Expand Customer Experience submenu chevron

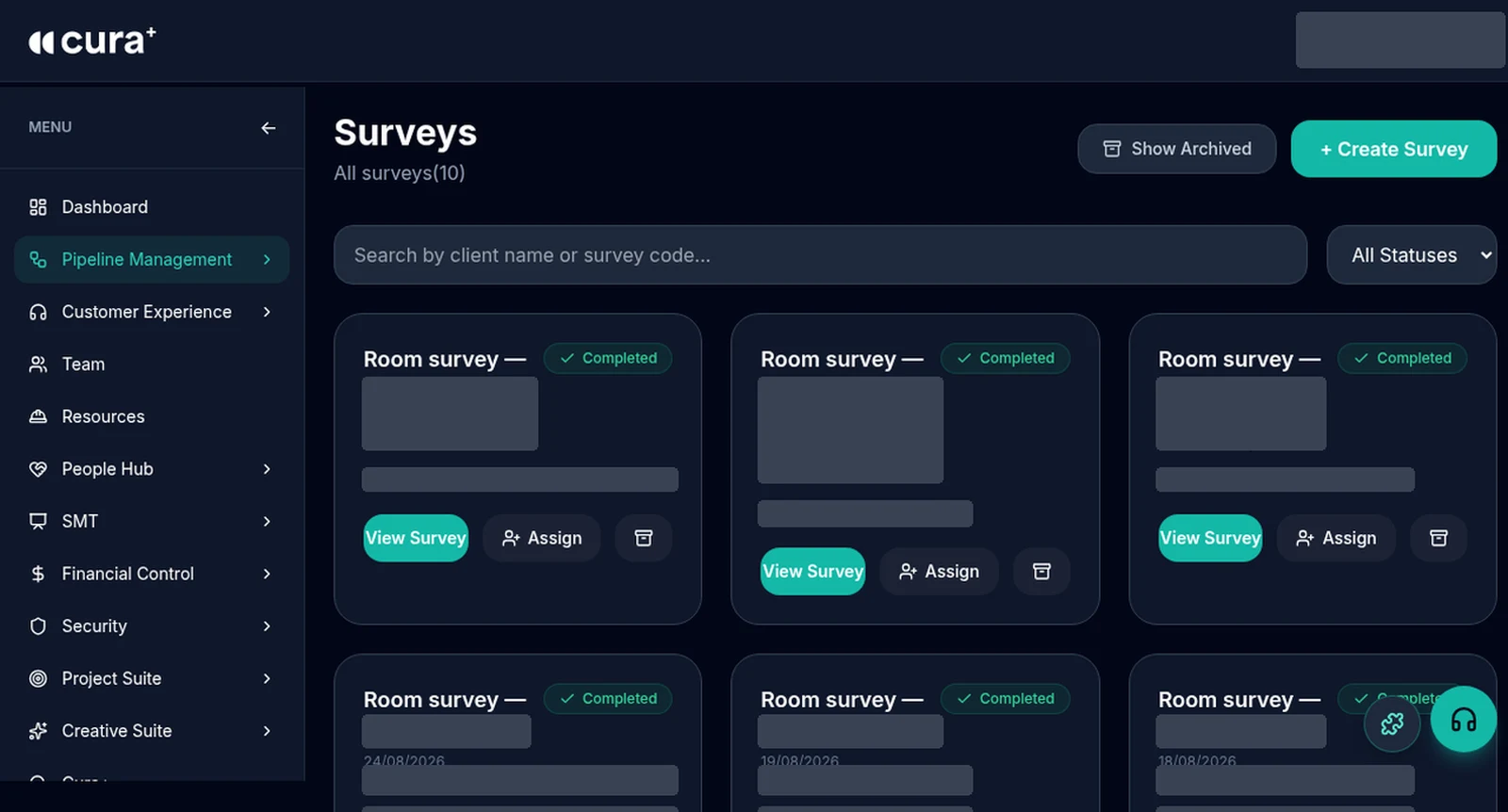(267, 312)
